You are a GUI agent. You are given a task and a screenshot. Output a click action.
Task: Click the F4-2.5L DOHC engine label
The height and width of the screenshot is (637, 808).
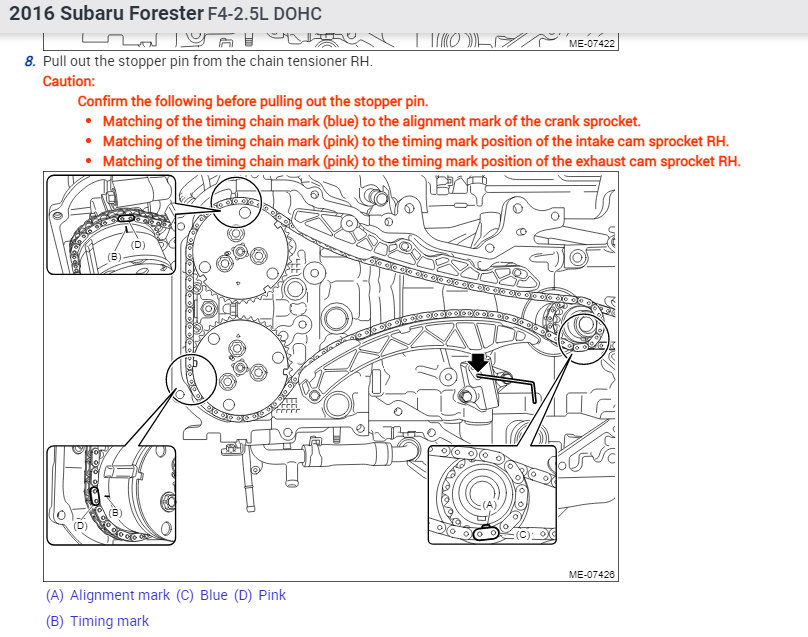tap(265, 14)
